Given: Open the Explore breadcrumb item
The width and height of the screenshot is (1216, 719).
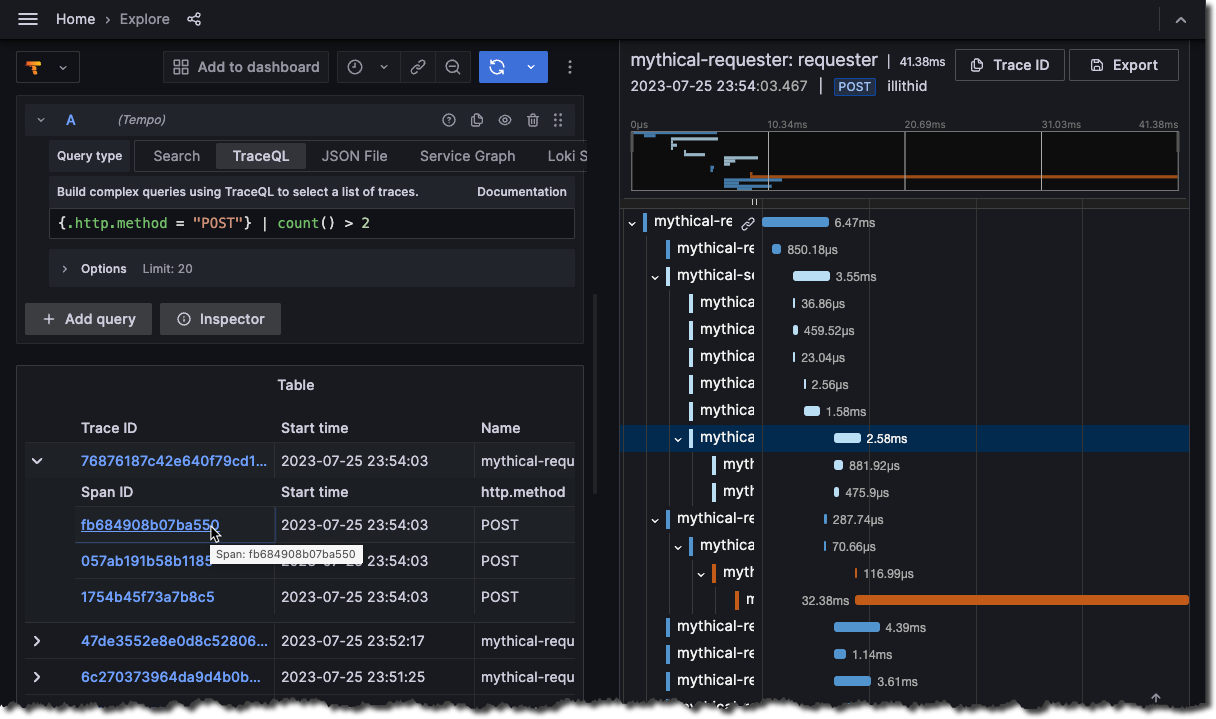Looking at the screenshot, I should click(x=144, y=18).
